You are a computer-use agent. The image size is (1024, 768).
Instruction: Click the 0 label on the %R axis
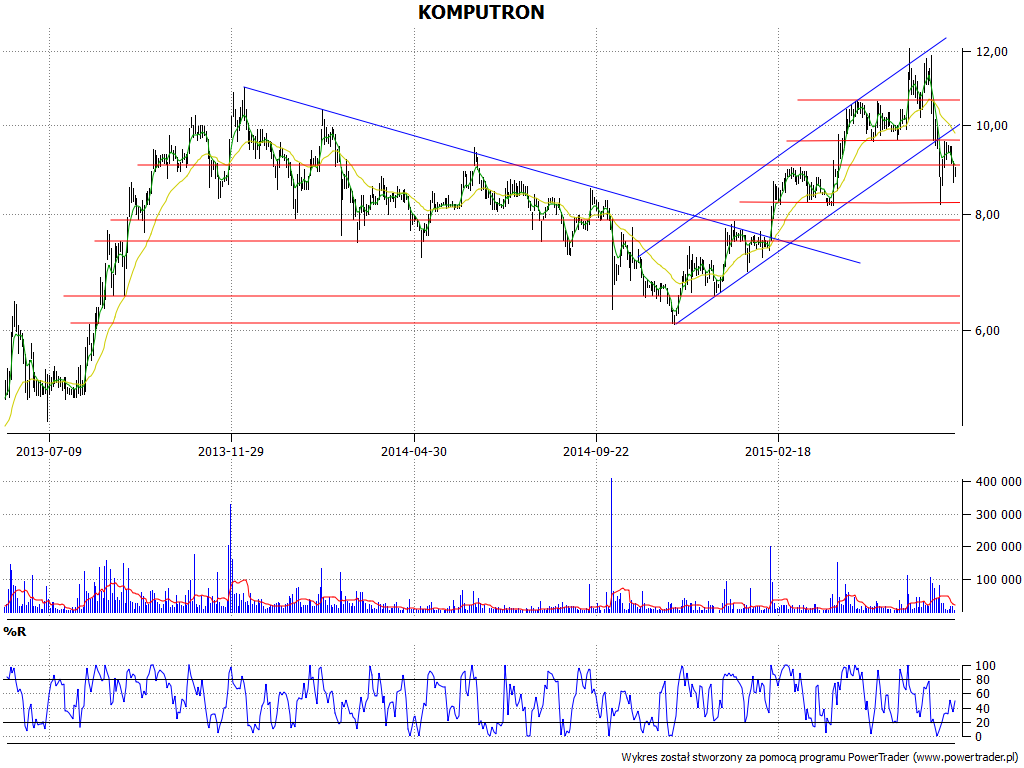[x=978, y=737]
